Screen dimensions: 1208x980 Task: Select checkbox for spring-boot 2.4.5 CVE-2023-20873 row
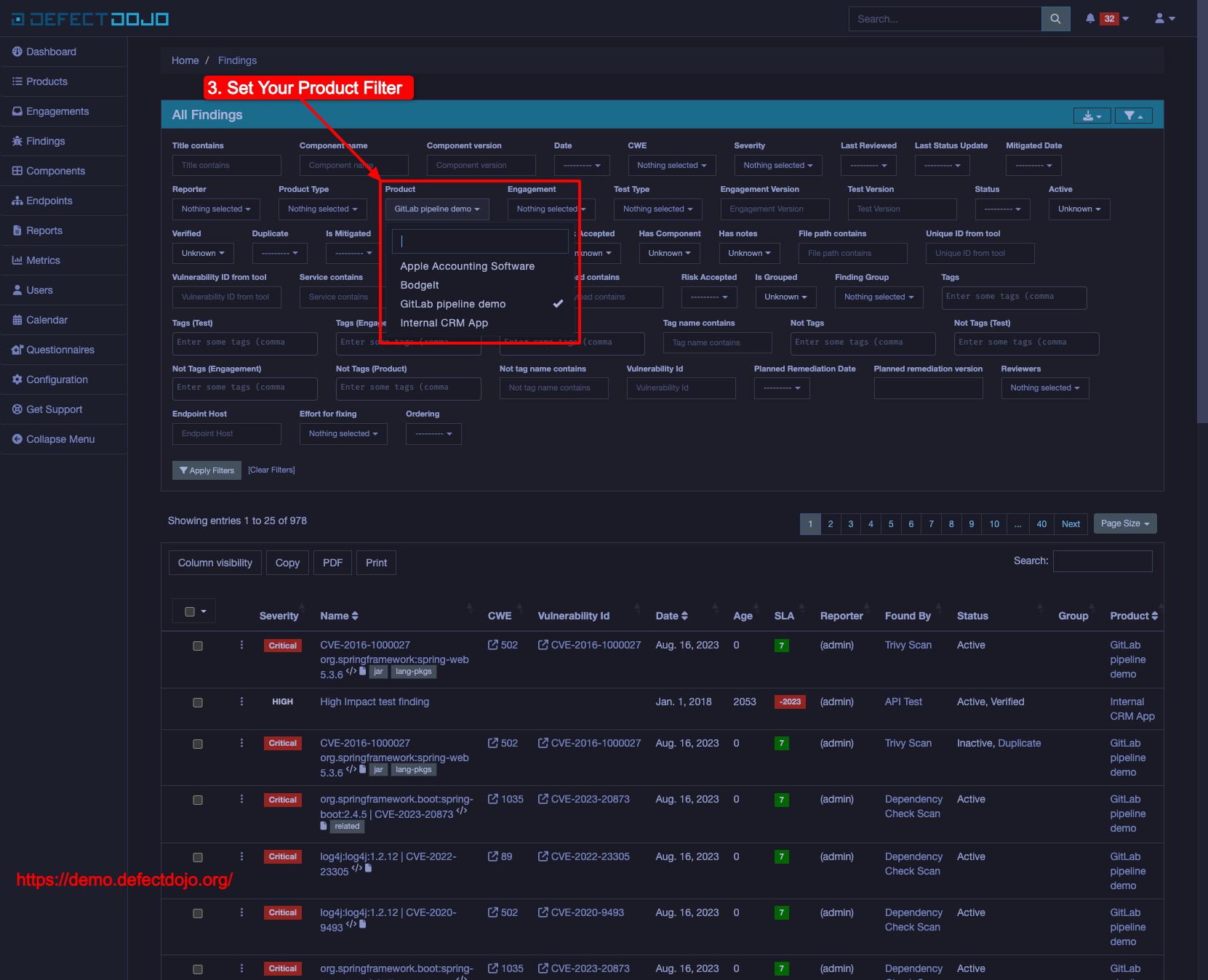click(x=198, y=800)
